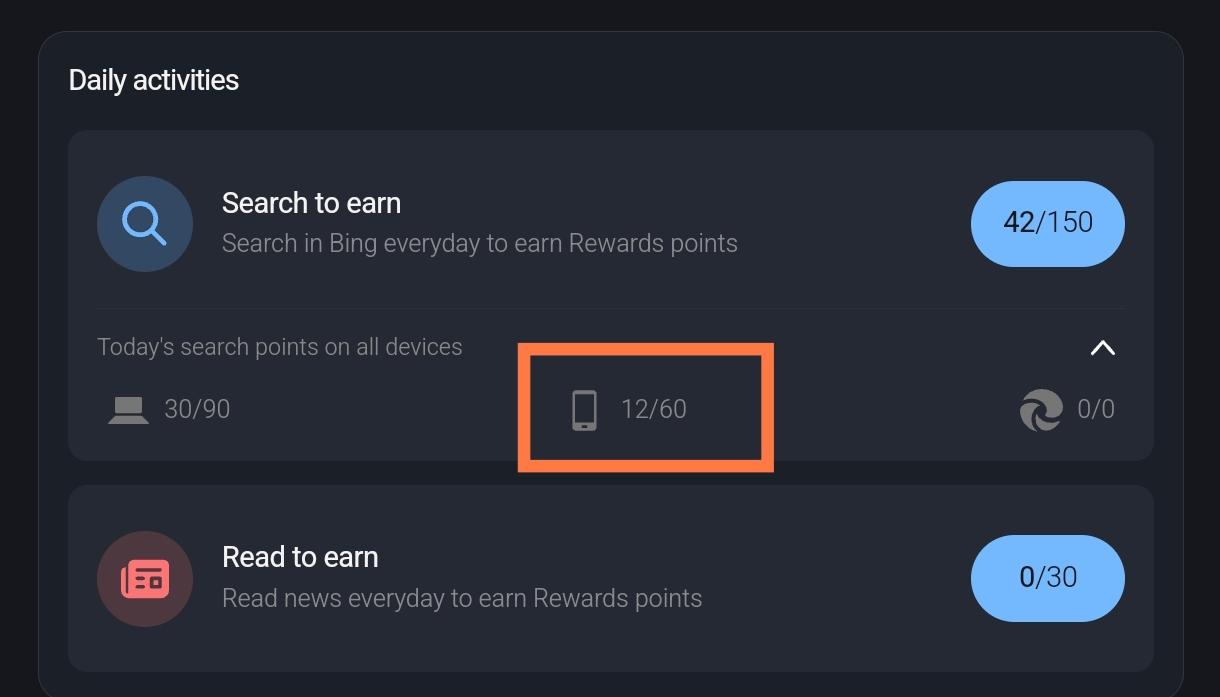Select the Daily activities heading
The width and height of the screenshot is (1220, 697).
pyautogui.click(x=153, y=79)
